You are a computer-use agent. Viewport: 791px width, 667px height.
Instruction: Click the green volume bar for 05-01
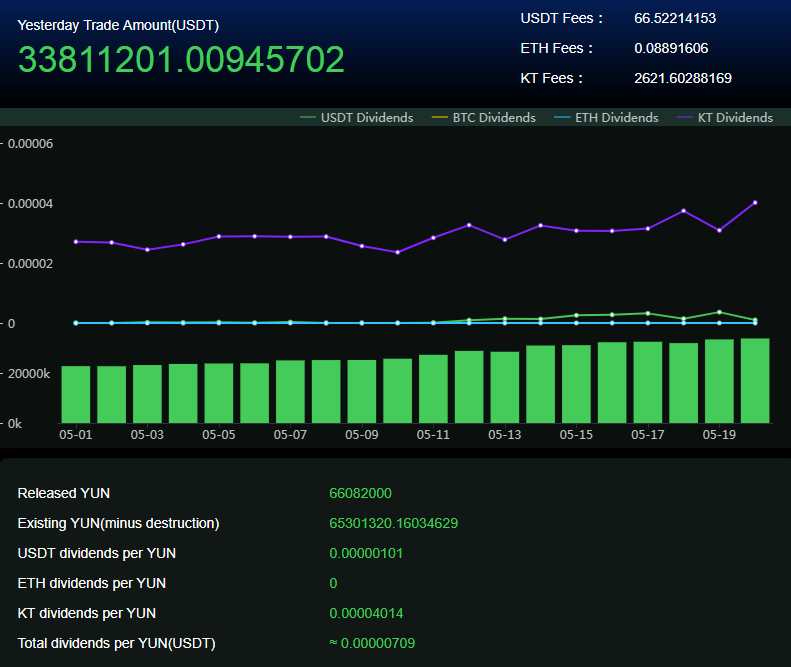point(76,395)
